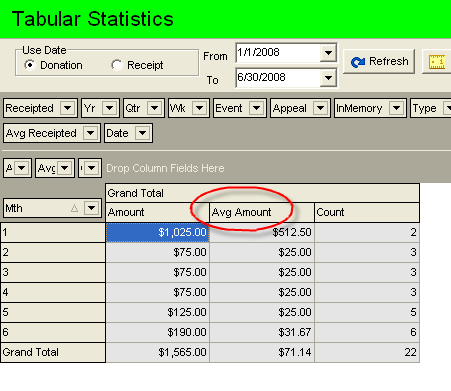
Task: Click the To date field 6/30/2008
Action: 278,78
